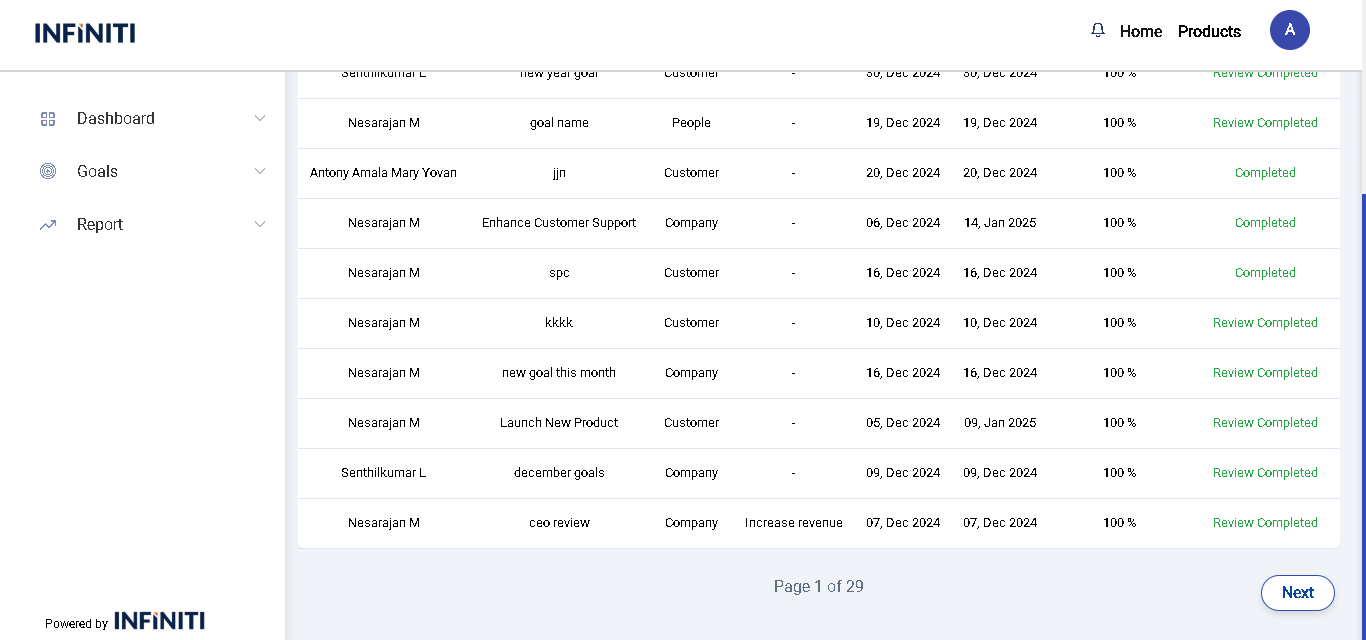Click the notification bell icon

[x=1098, y=31]
